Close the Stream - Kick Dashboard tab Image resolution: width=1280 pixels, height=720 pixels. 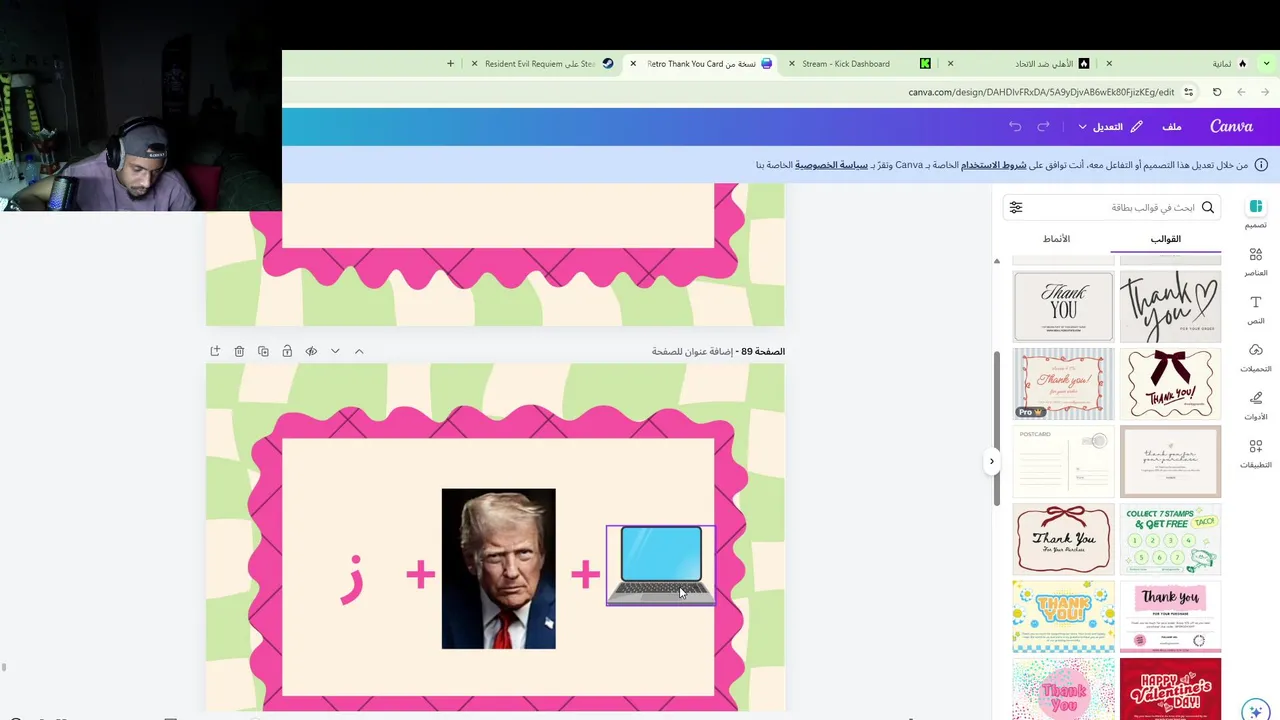[791, 63]
